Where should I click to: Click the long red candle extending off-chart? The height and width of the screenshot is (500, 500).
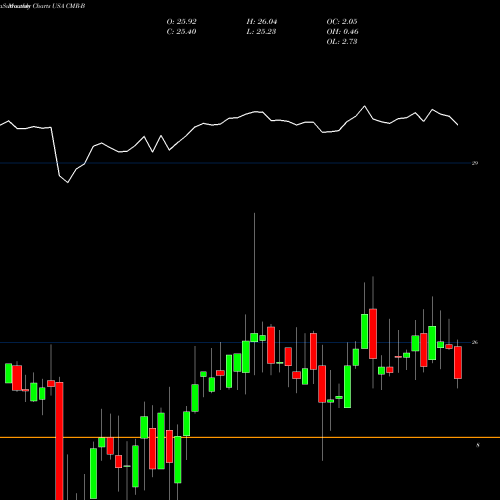[59, 441]
